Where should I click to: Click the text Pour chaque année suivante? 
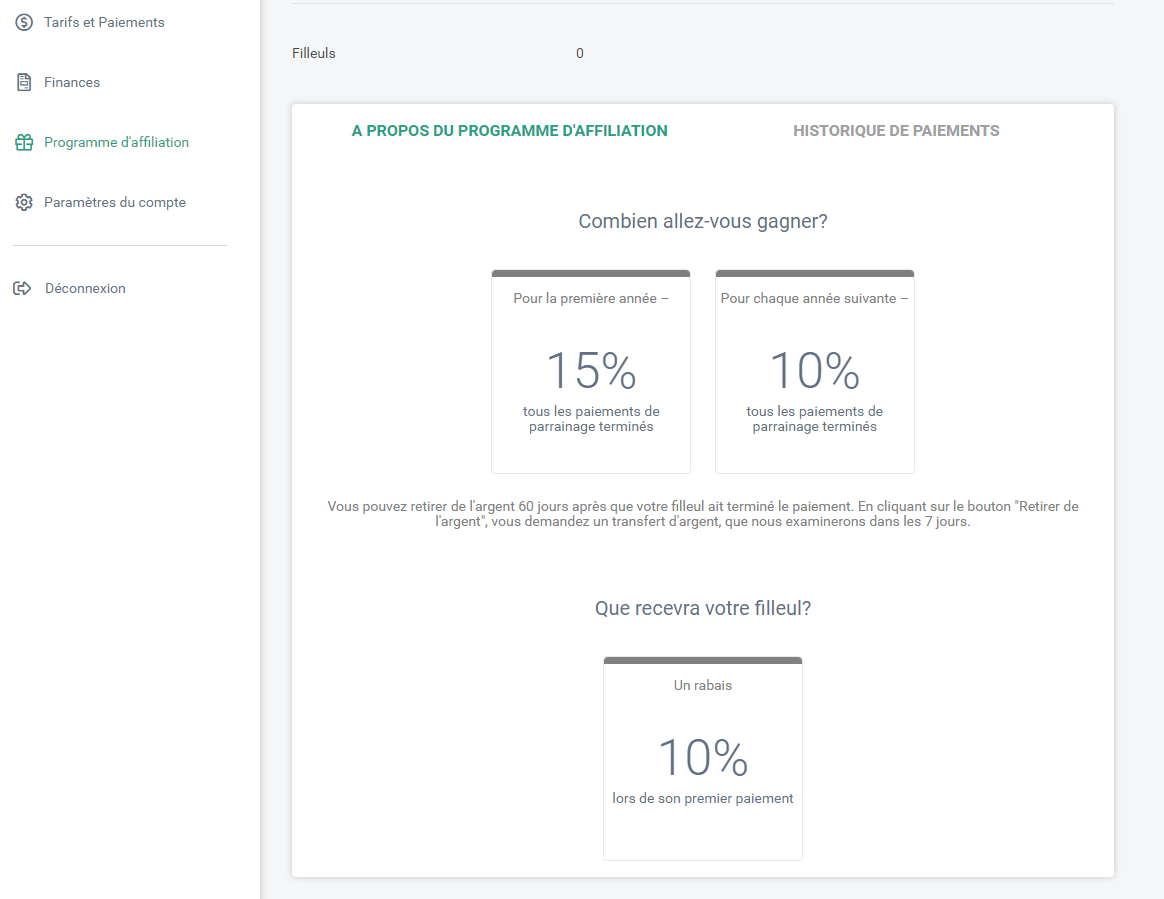(x=814, y=298)
